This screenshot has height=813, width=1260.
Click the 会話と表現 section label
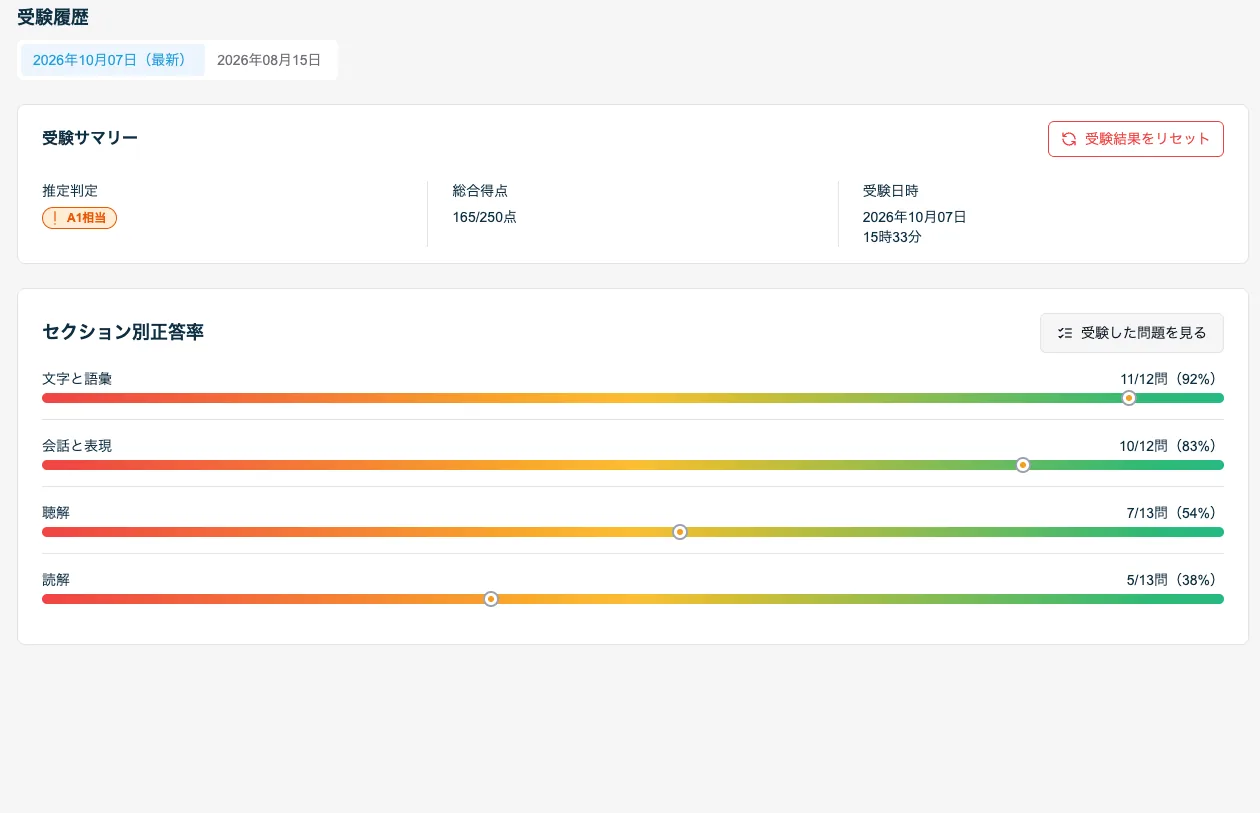[x=77, y=446]
